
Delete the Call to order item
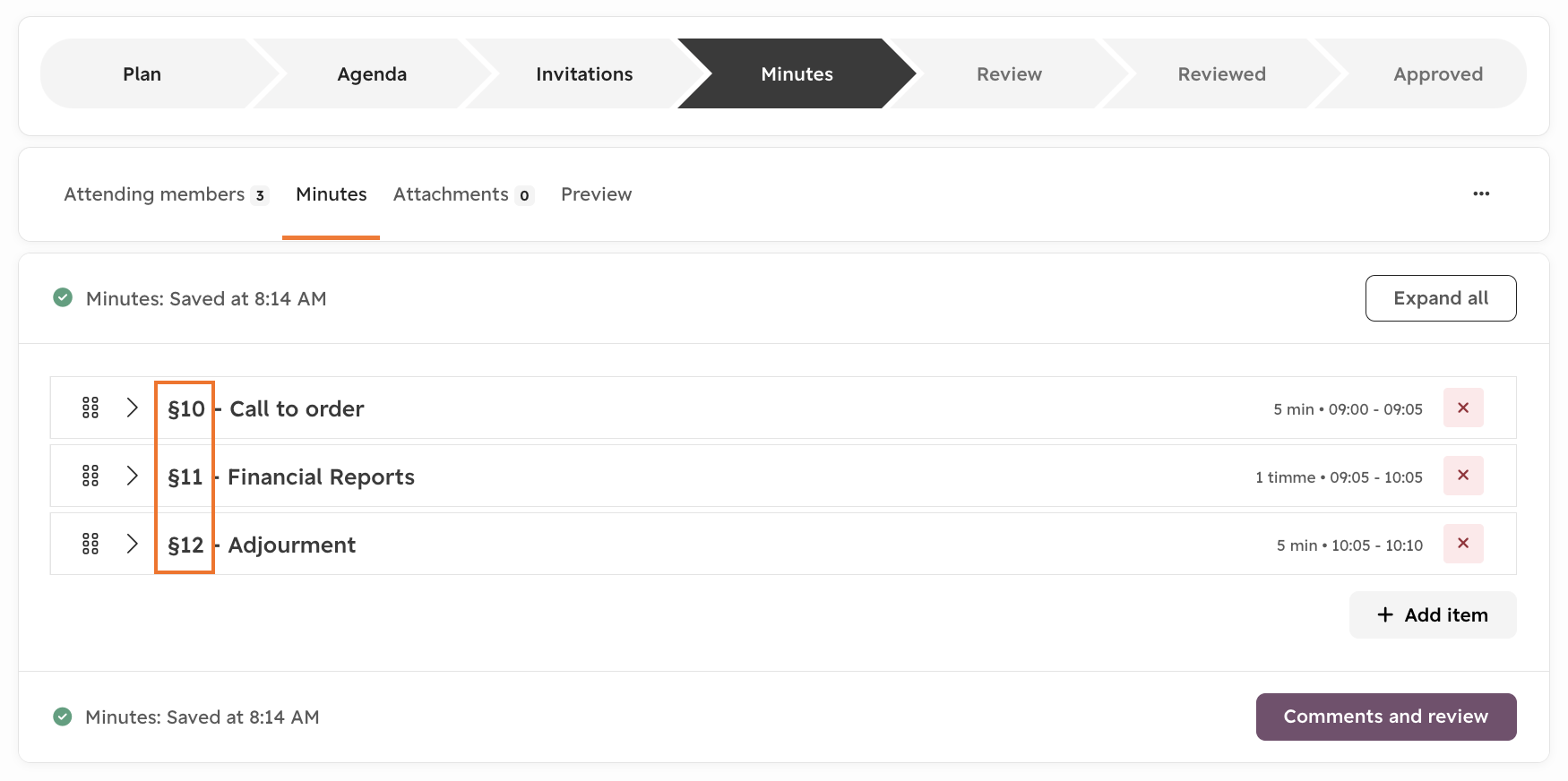click(1463, 408)
